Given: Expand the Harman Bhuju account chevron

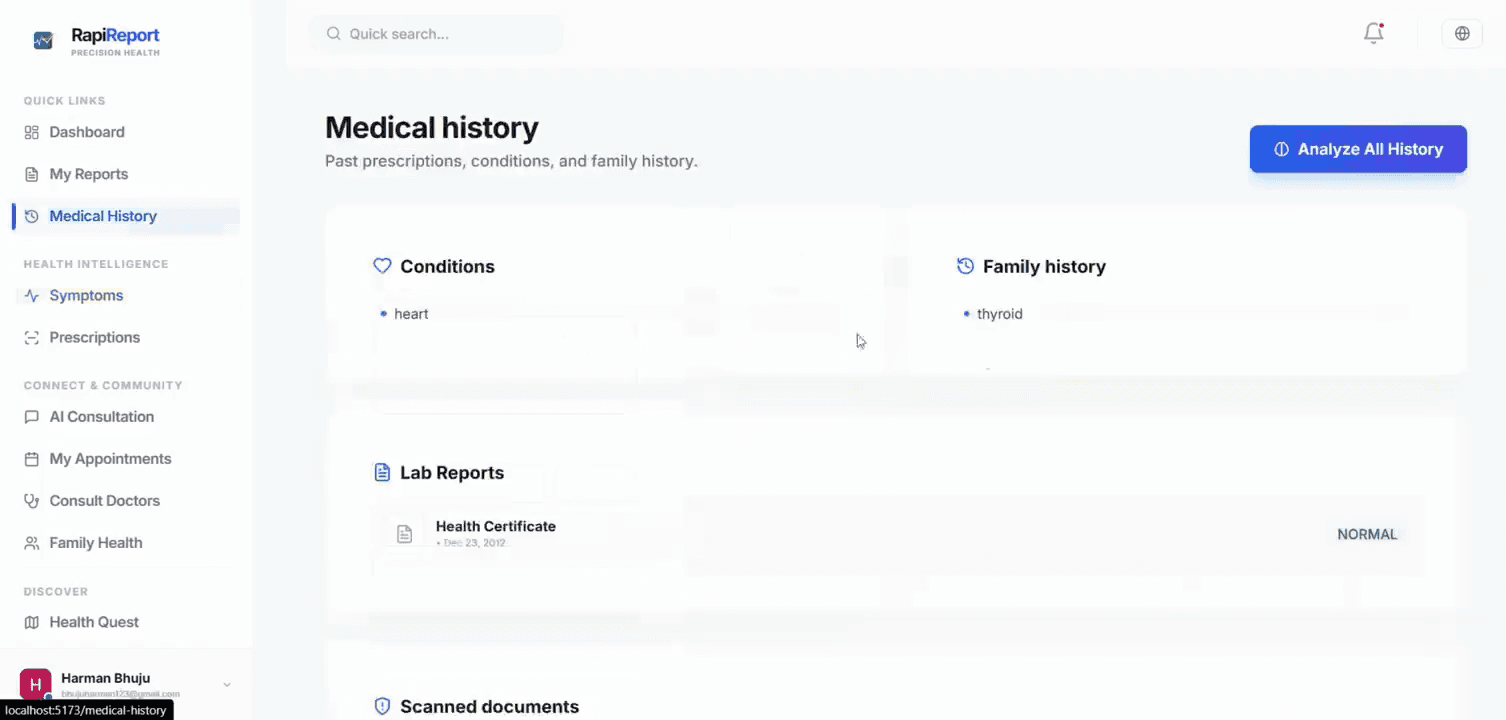Looking at the screenshot, I should 227,685.
